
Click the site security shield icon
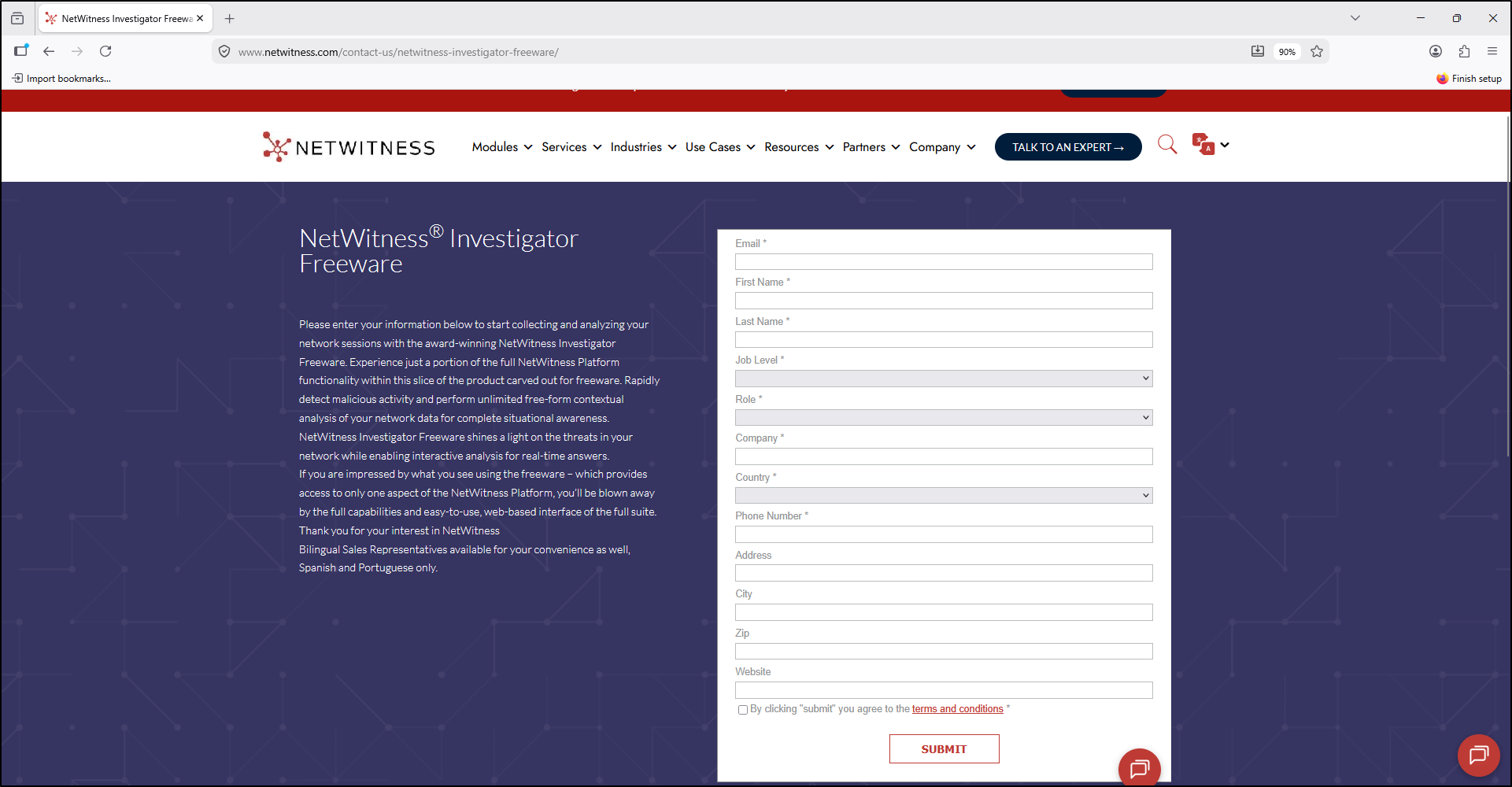click(224, 52)
